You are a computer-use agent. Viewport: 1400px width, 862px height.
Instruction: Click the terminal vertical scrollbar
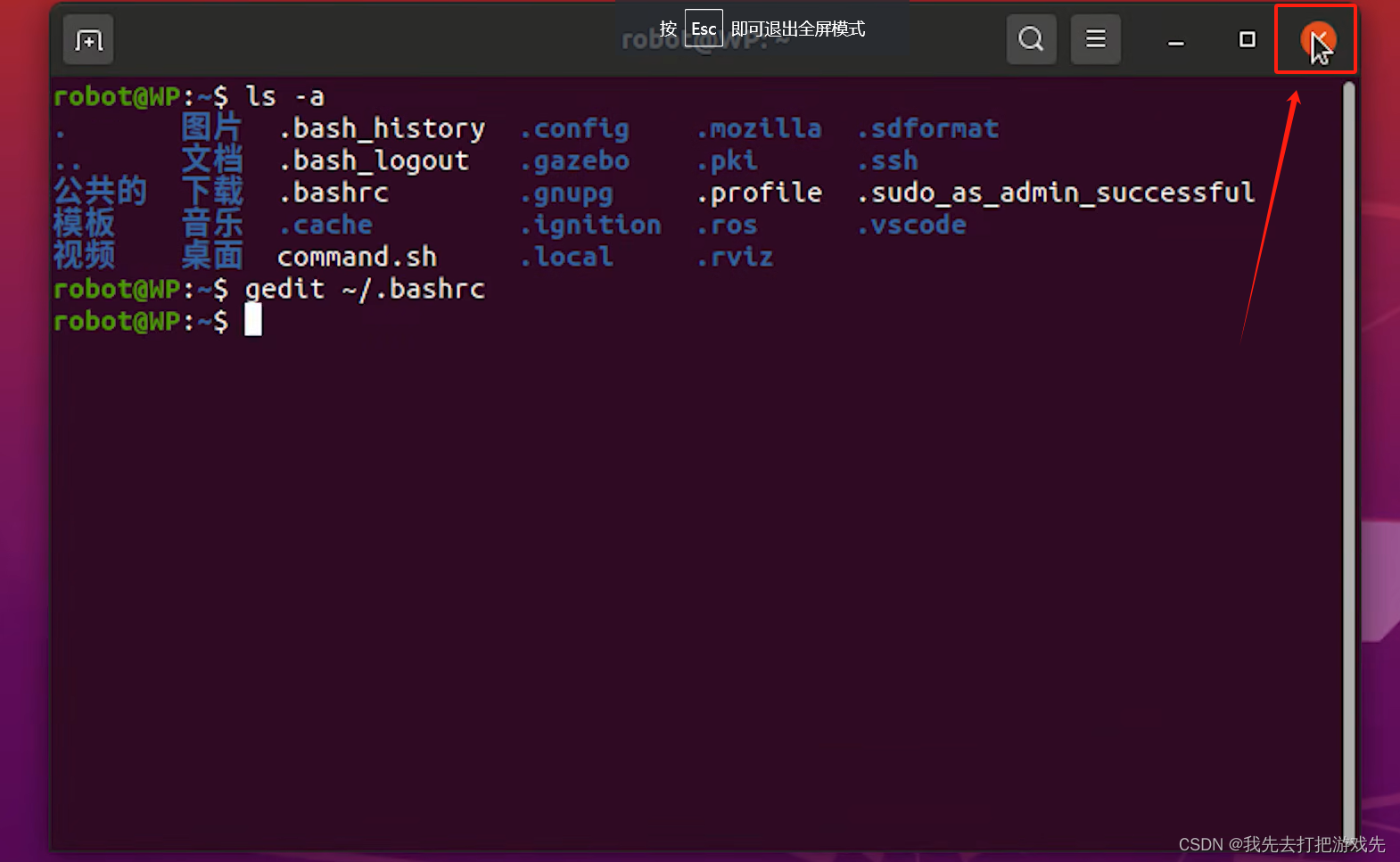(x=1349, y=464)
